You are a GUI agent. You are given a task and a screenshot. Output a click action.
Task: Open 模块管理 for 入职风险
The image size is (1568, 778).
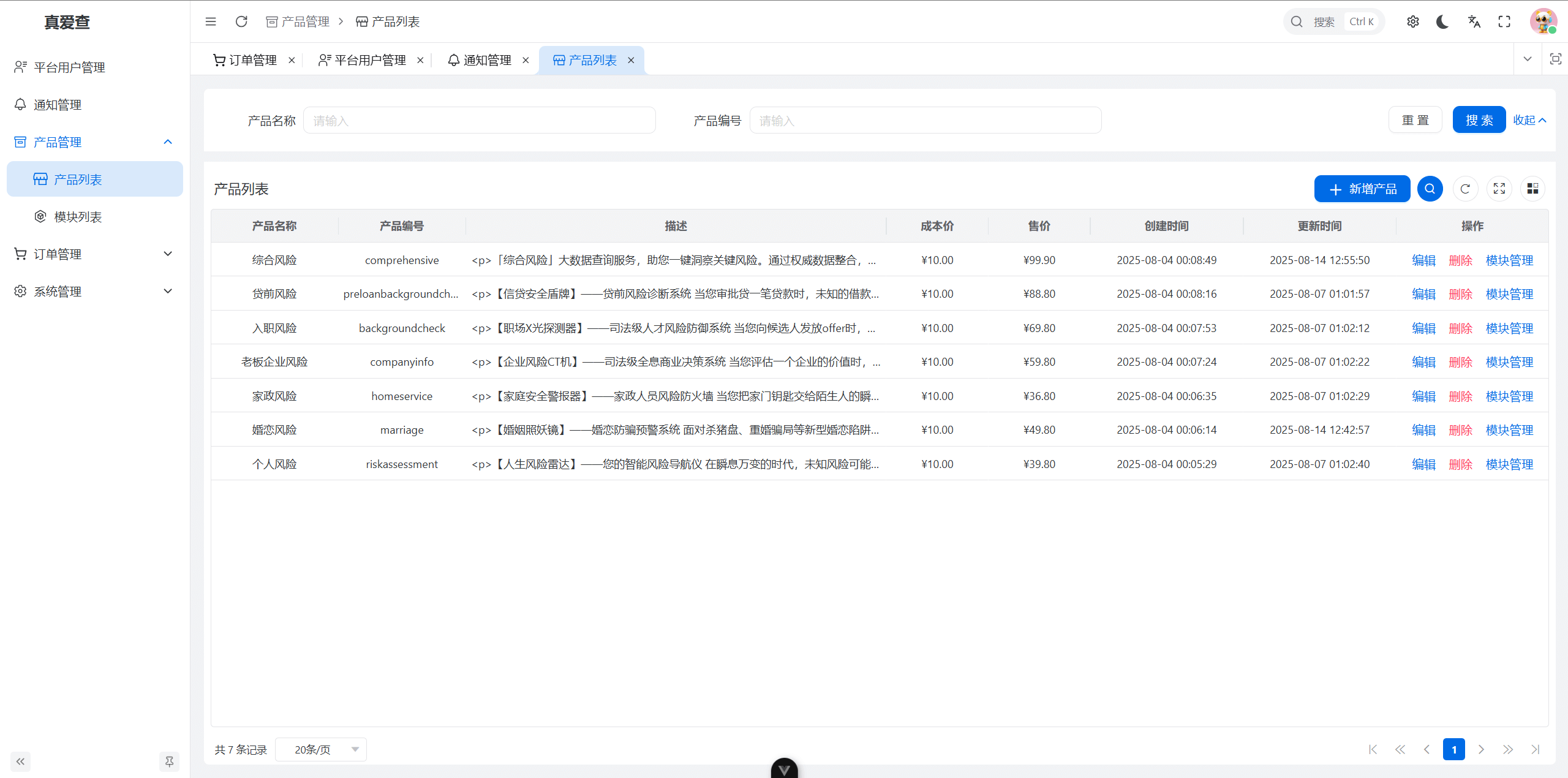[x=1509, y=328]
